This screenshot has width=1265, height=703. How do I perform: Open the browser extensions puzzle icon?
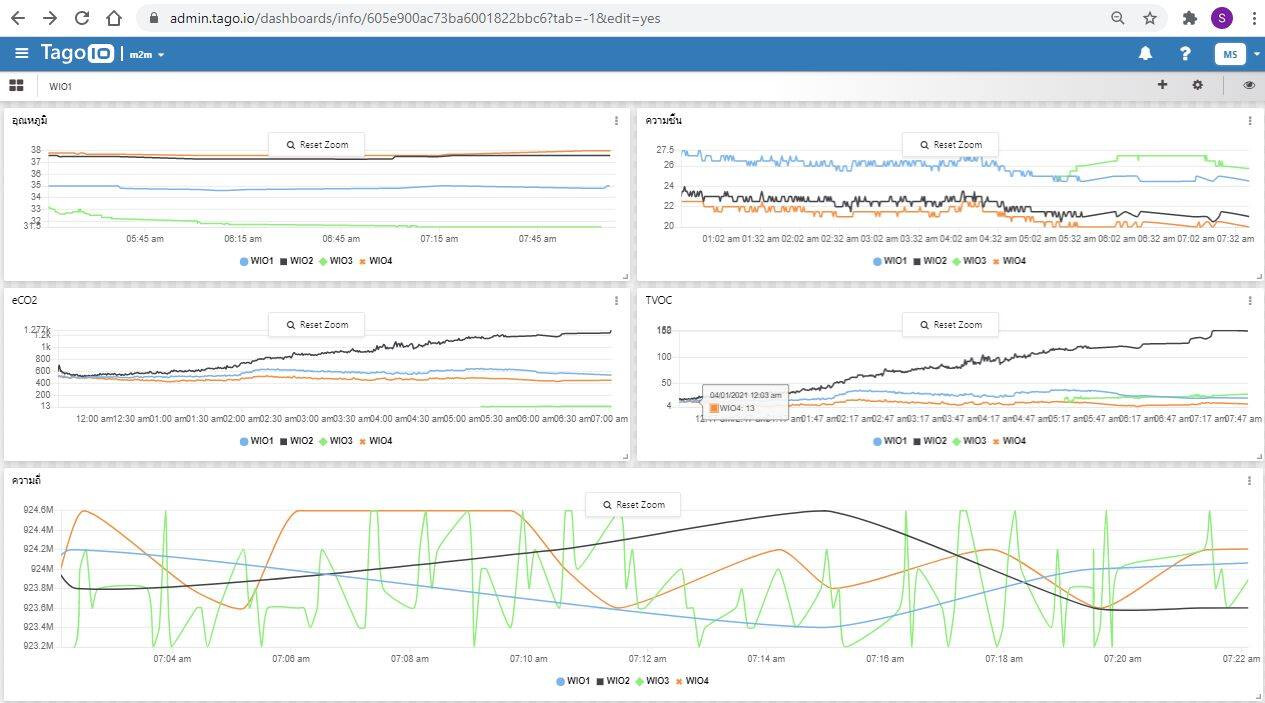pyautogui.click(x=1189, y=18)
